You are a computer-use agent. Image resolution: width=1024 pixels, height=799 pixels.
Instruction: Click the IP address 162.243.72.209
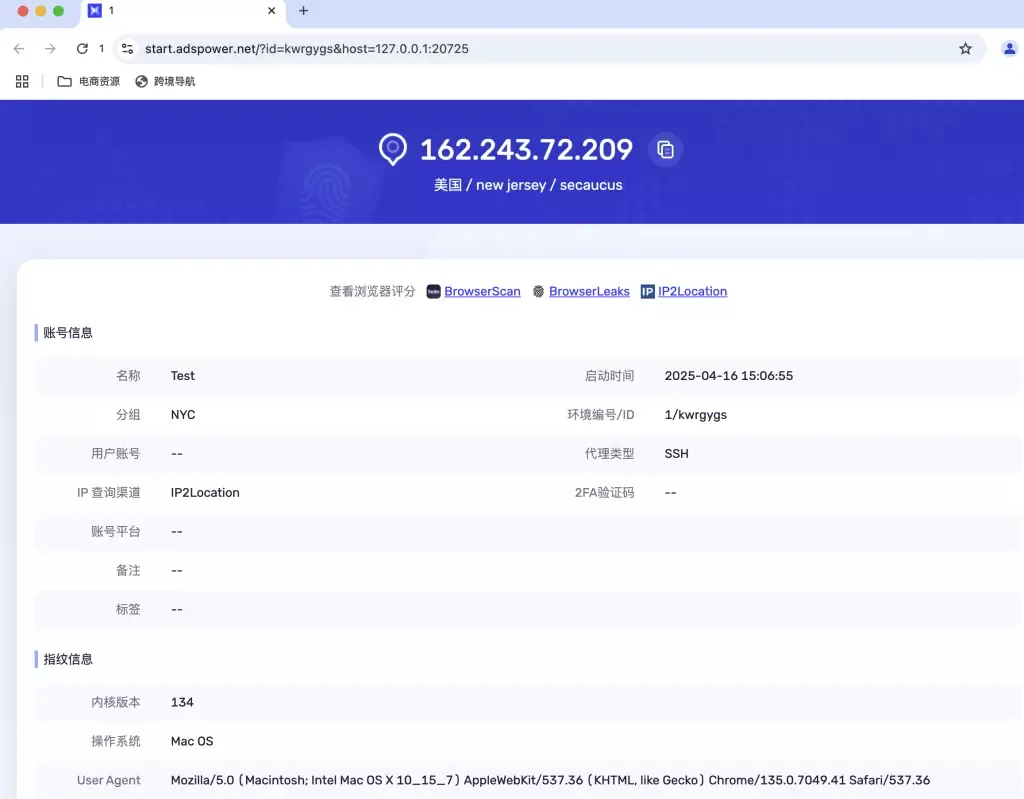pos(526,150)
